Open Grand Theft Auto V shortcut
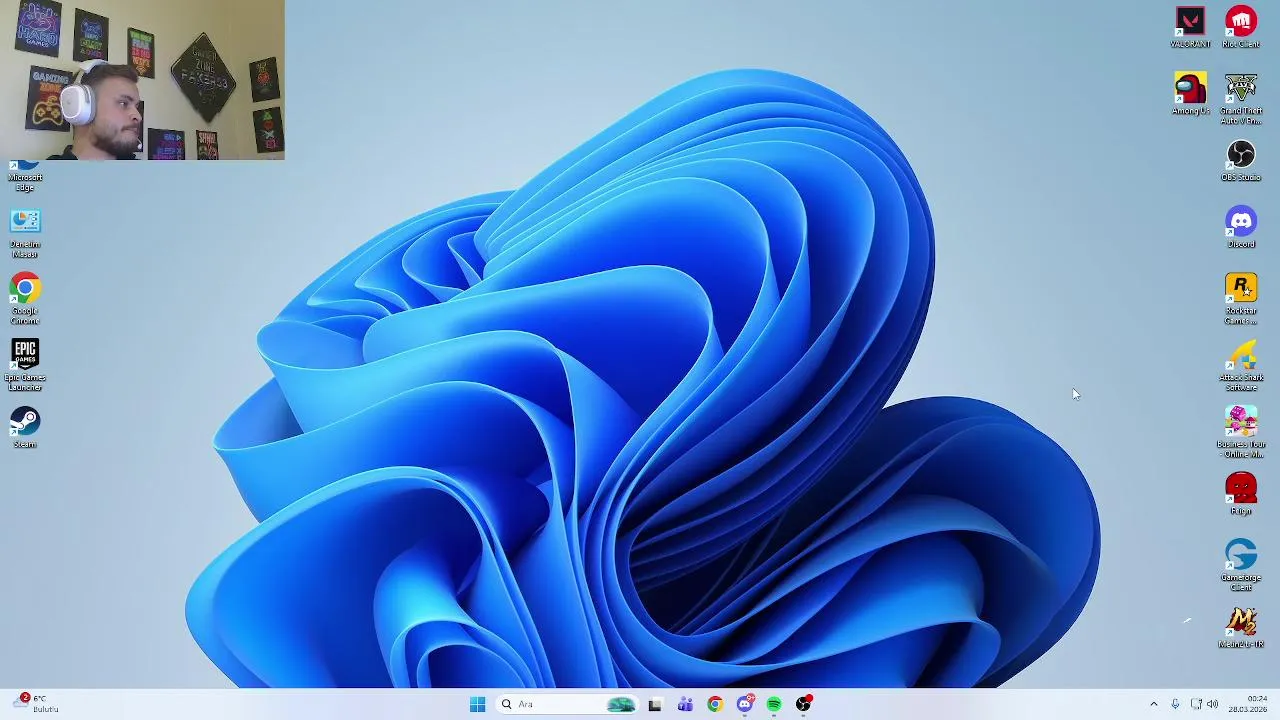 coord(1241,99)
